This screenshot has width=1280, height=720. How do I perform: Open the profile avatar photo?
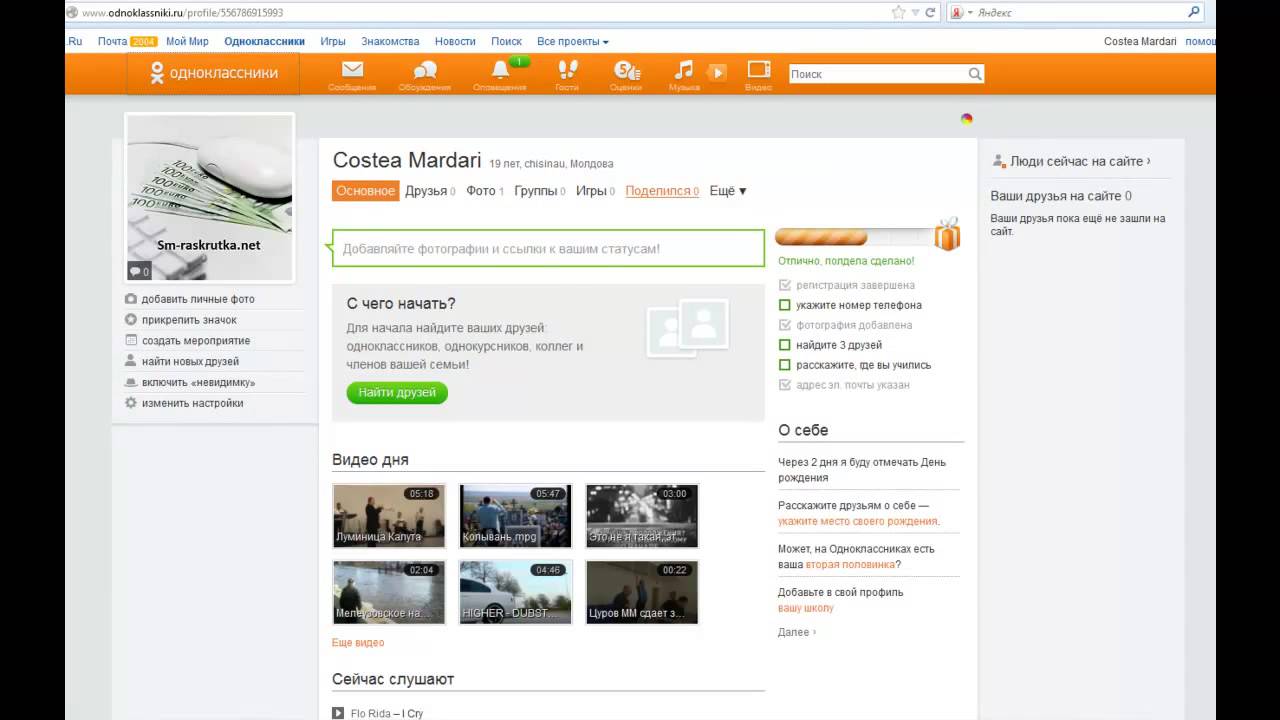click(210, 197)
